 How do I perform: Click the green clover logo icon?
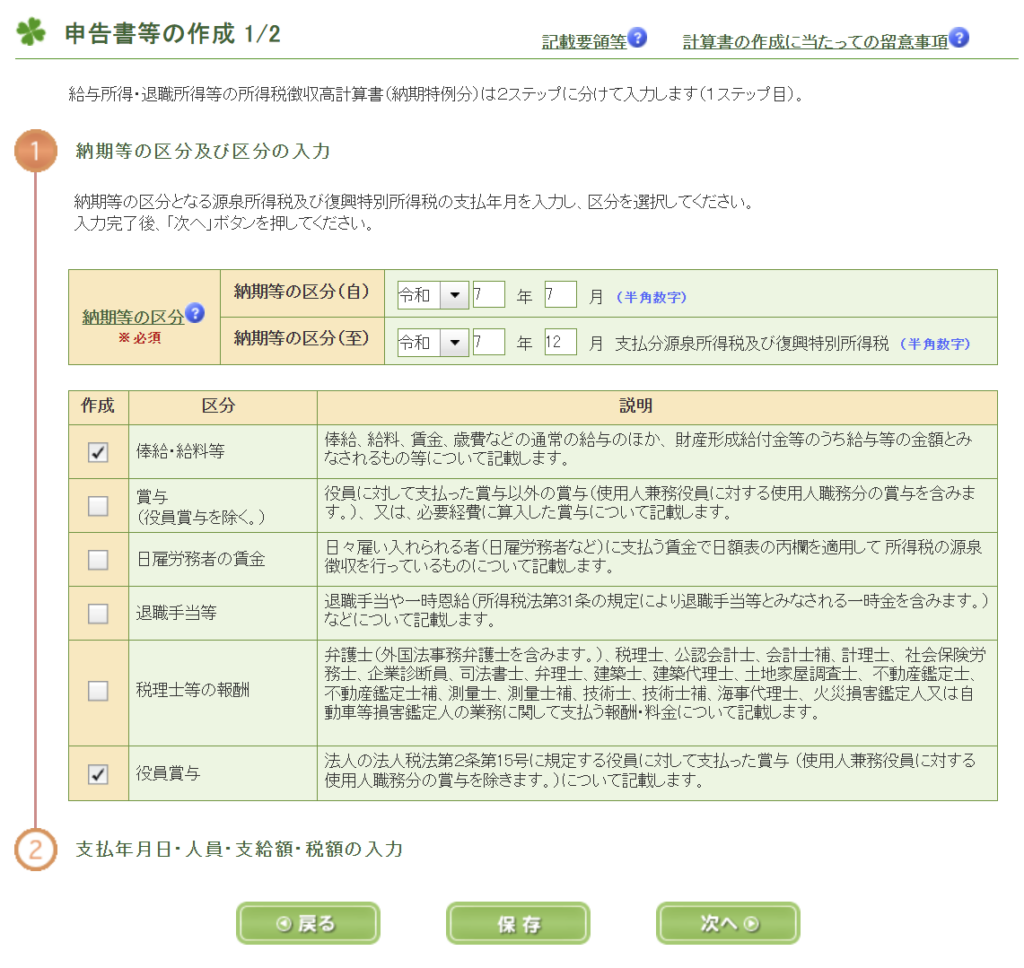tap(31, 33)
